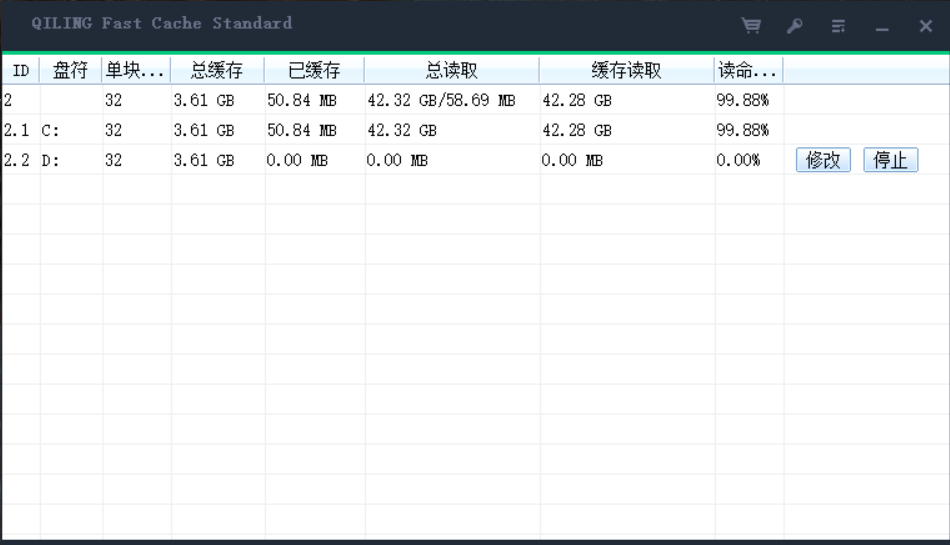Click the 总缓存 column header

[217, 70]
